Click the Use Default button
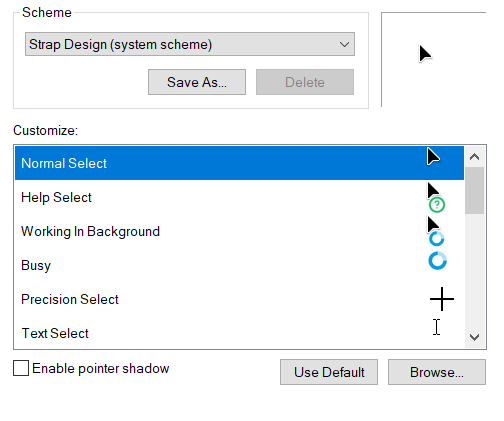The height and width of the screenshot is (421, 504). (329, 372)
